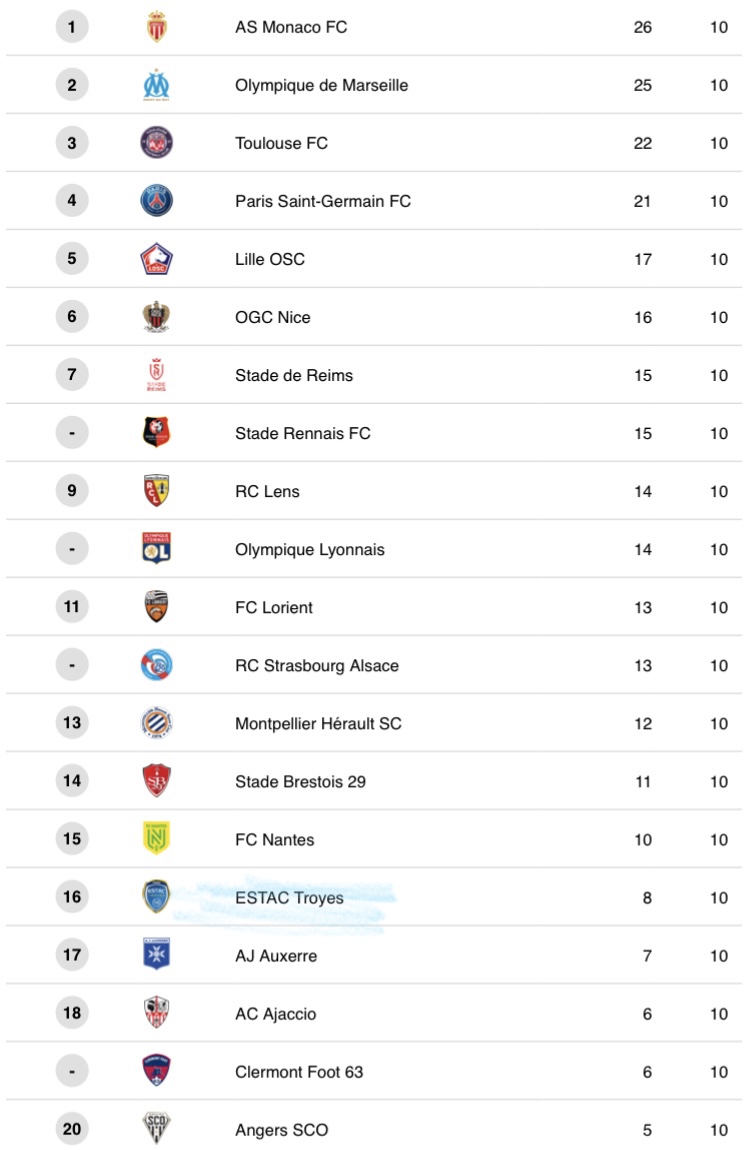Select the Paris Saint-Germain crest
The image size is (749, 1150).
(x=156, y=201)
